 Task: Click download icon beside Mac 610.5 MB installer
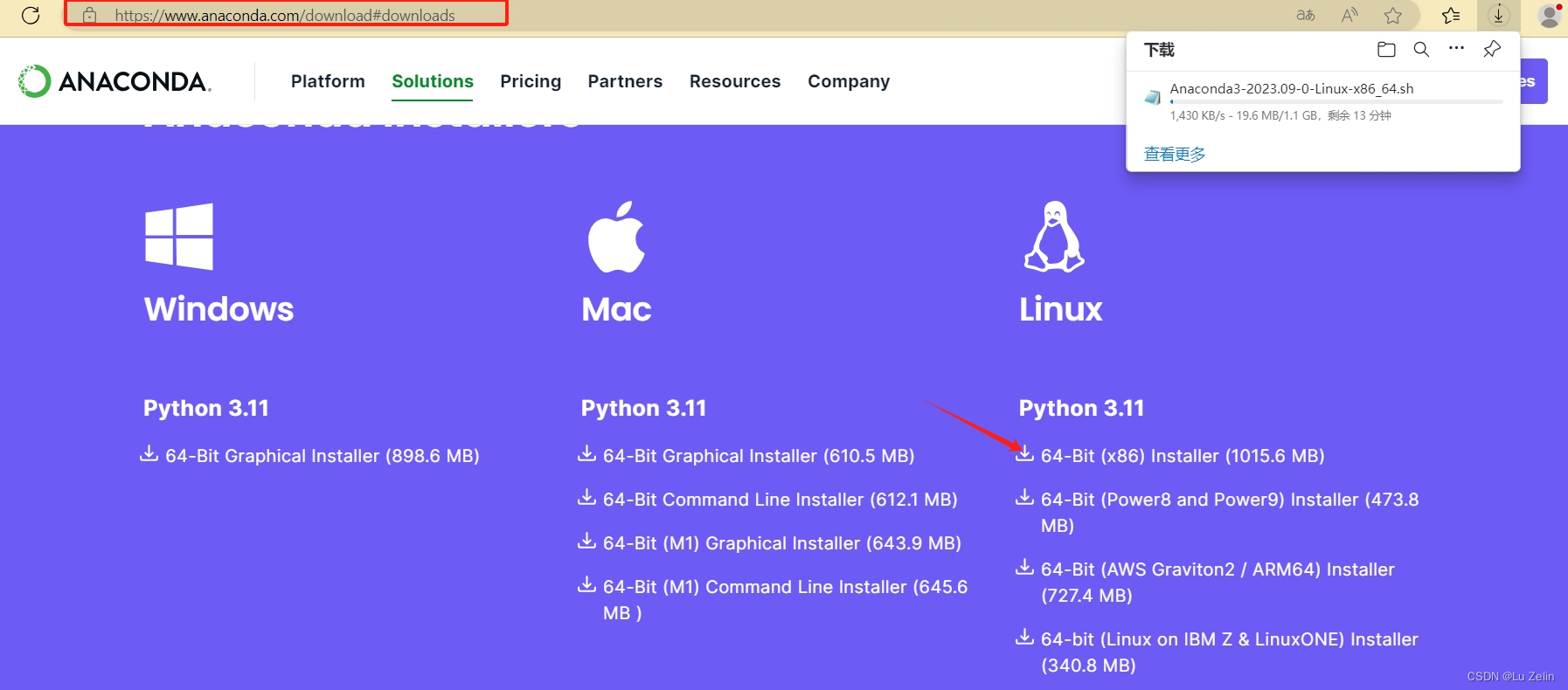pyautogui.click(x=587, y=453)
